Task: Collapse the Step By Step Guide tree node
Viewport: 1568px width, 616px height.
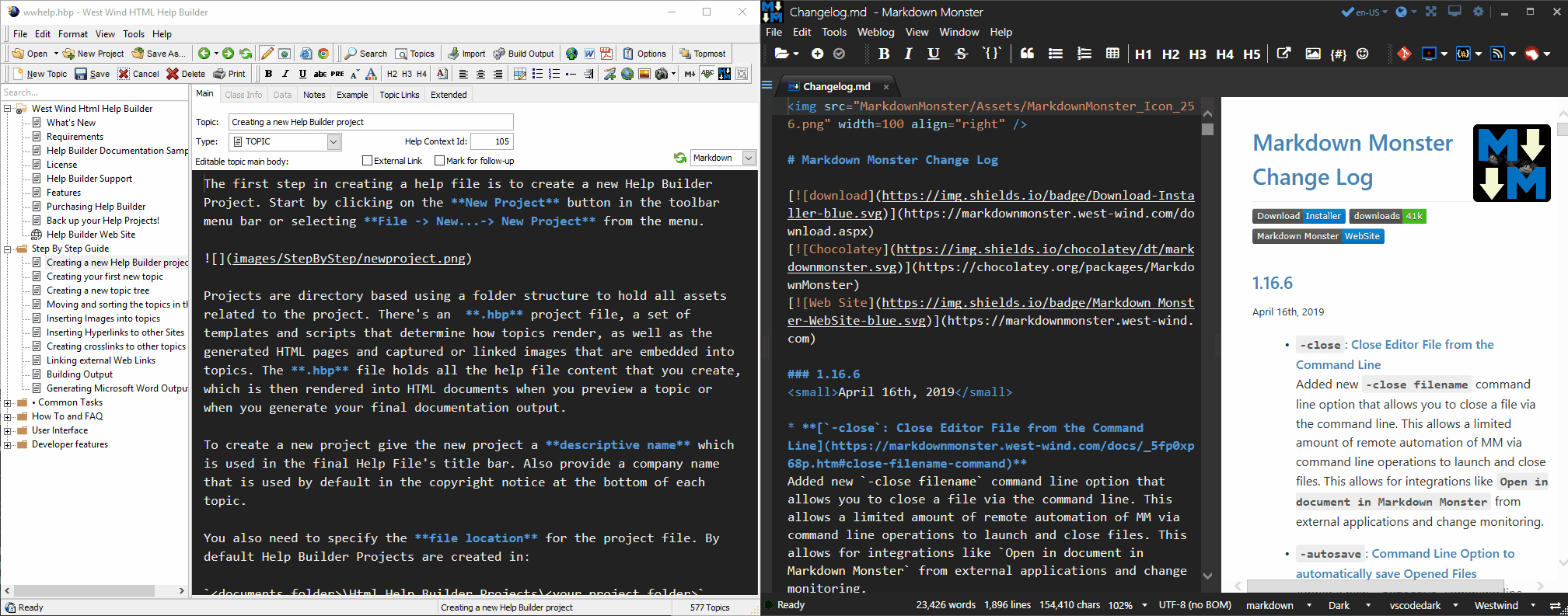Action: tap(8, 249)
